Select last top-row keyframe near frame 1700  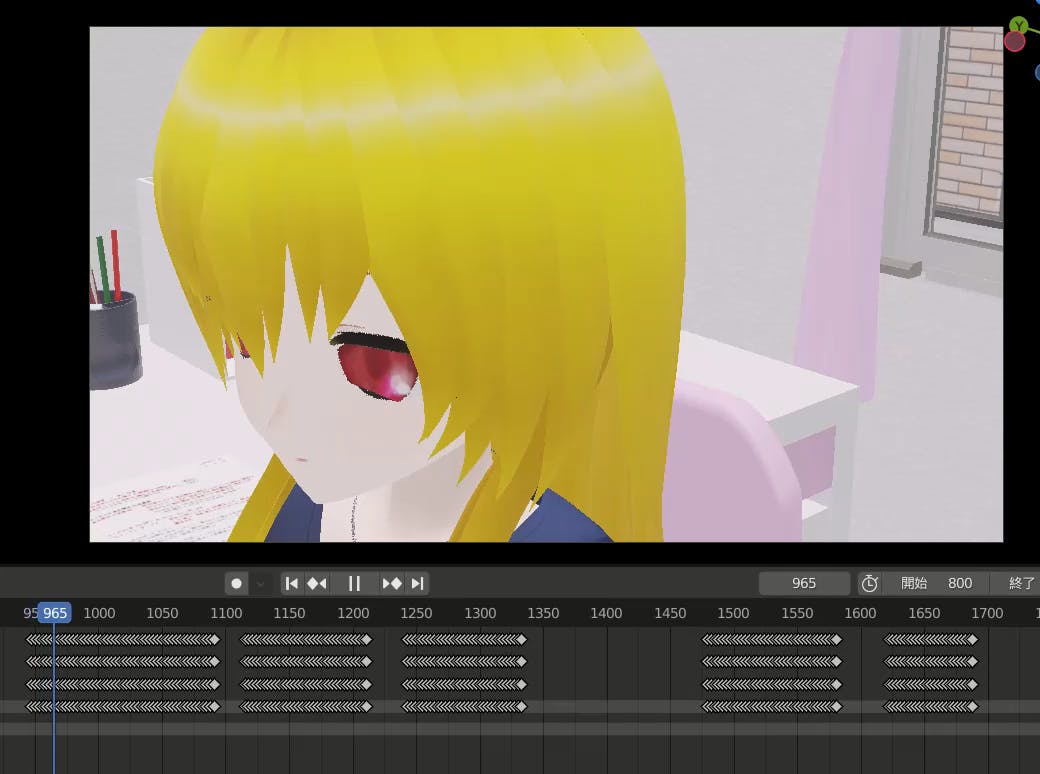[x=973, y=639]
